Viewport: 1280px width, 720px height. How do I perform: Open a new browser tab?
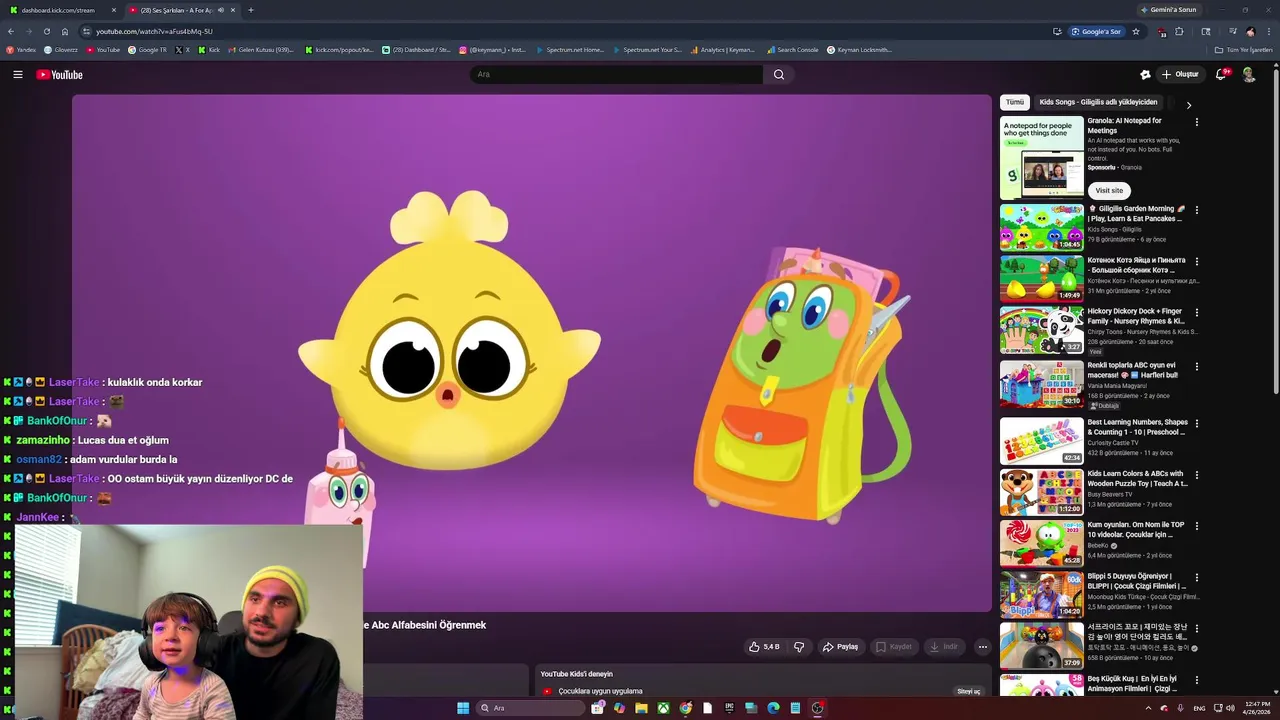coord(250,10)
